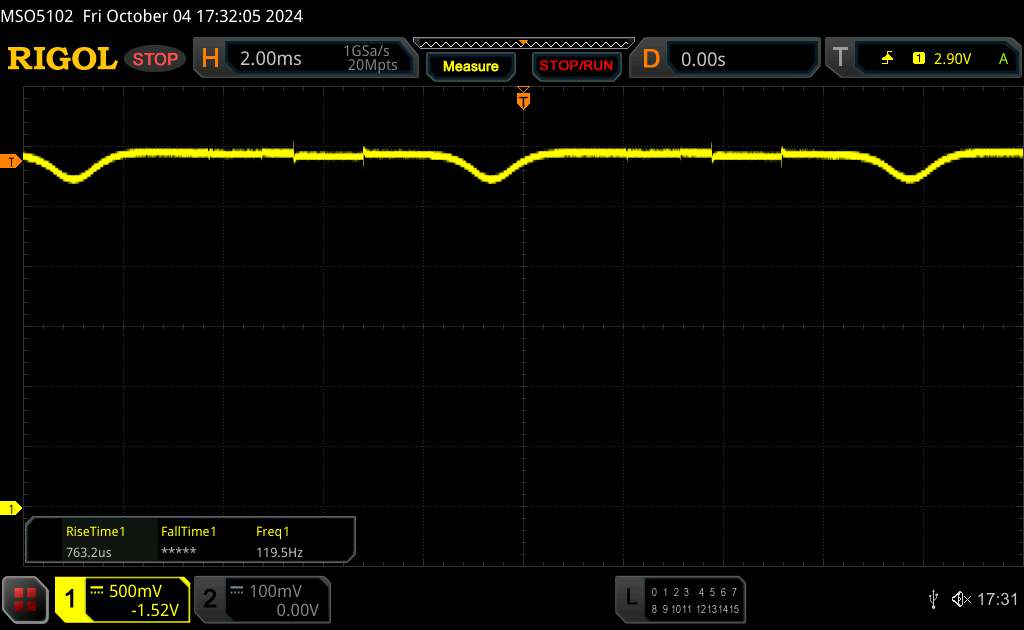
Task: Select the 0.00s delay value
Action: [703, 59]
